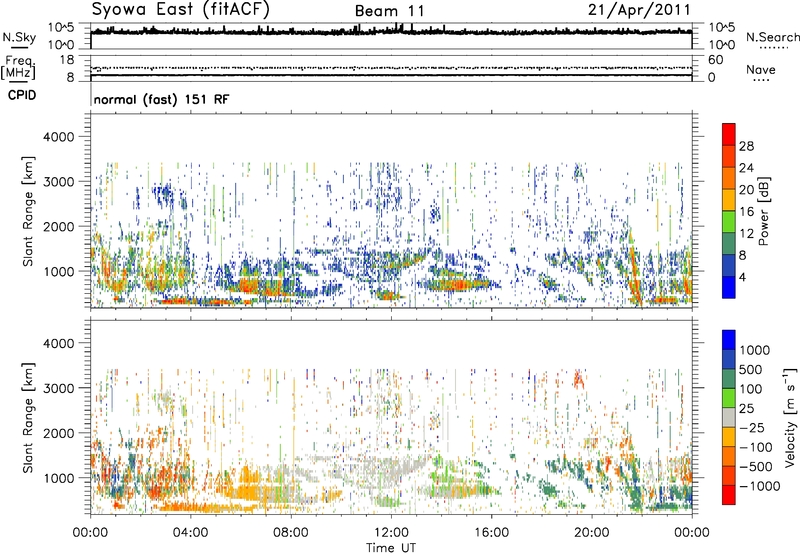The height and width of the screenshot is (554, 800).
Task: Click the red top of Power colorbar
Action: point(729,135)
